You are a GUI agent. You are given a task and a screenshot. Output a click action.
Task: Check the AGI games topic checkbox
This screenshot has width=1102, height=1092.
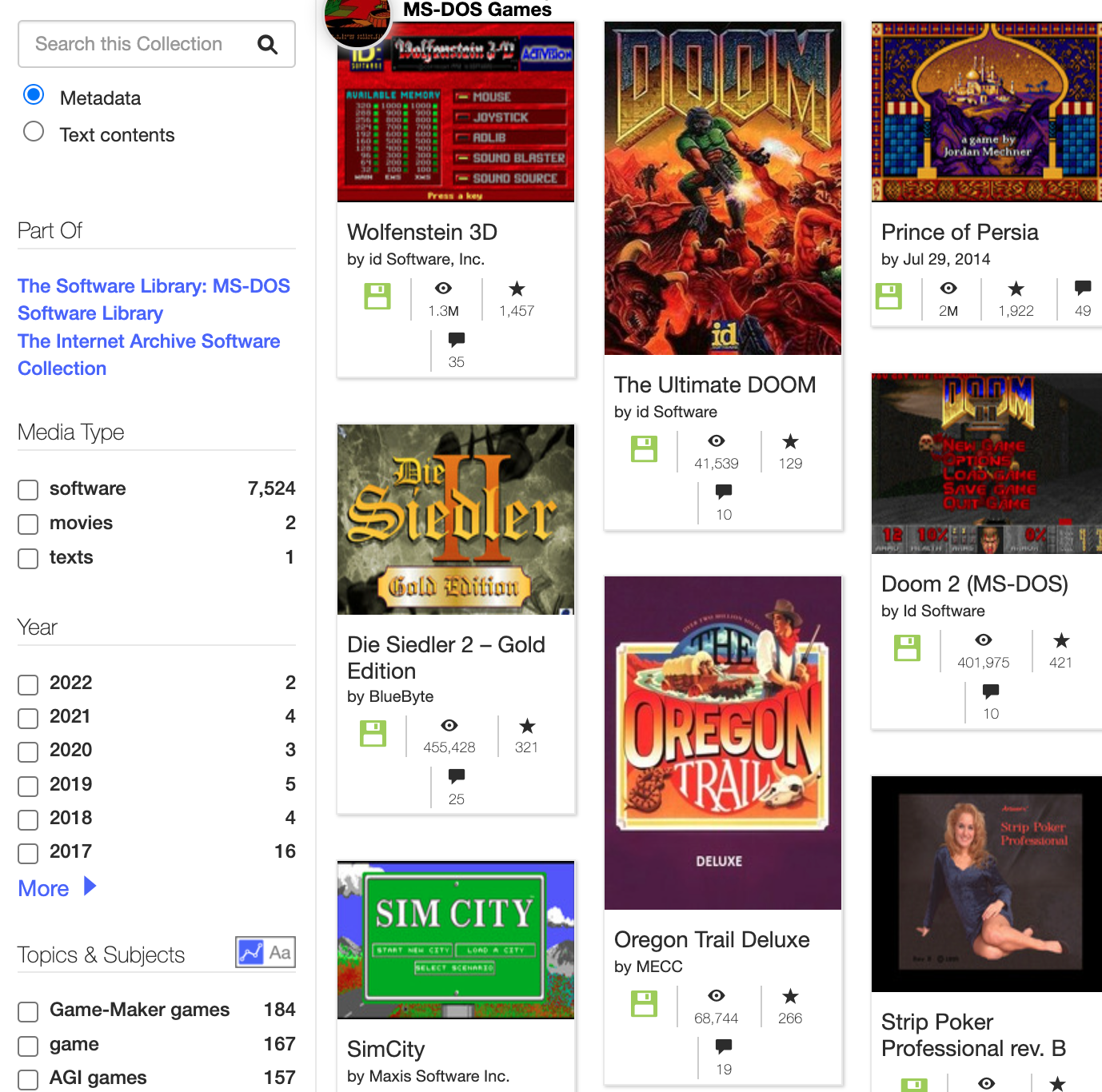28,1079
